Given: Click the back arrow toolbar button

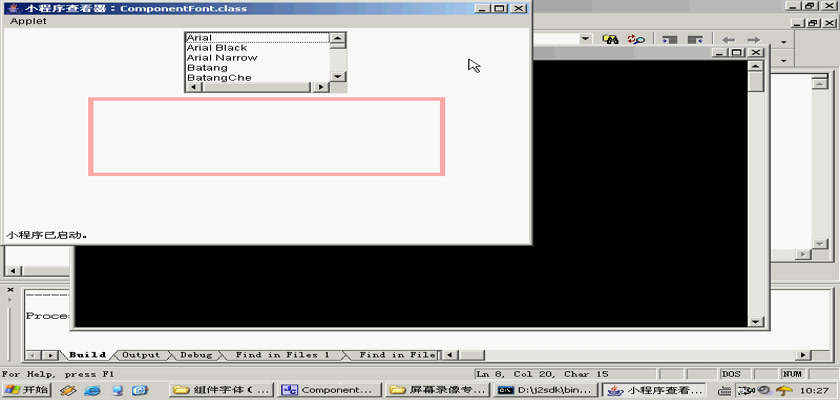Looking at the screenshot, I should (729, 40).
